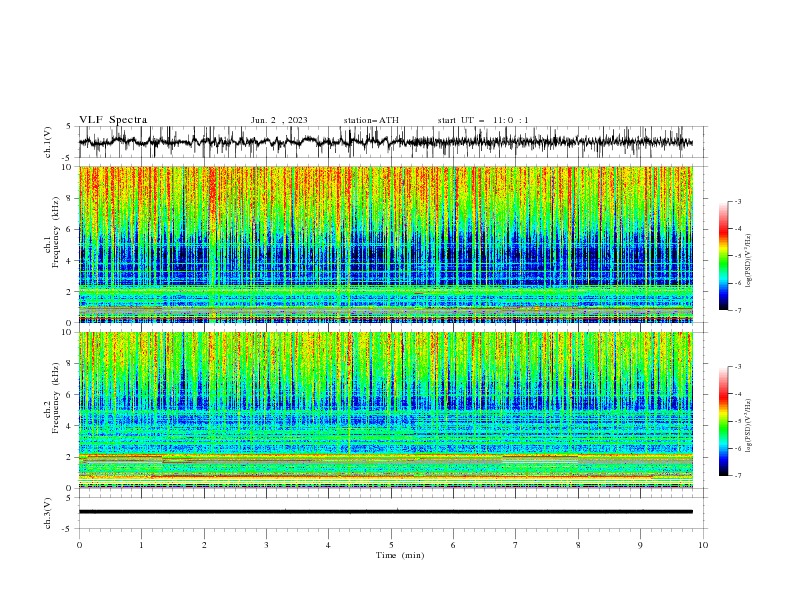Click the log(PSD) label beside ch.2 colorbar
This screenshot has height=612, width=792.
point(748,426)
